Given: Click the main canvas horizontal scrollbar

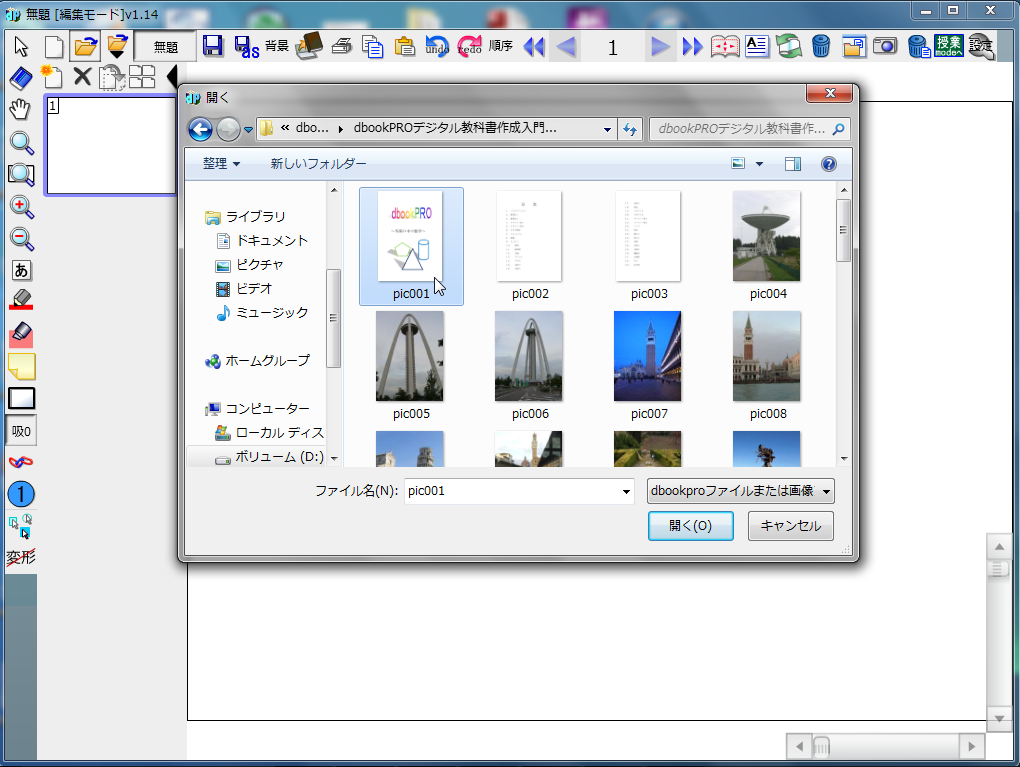Looking at the screenshot, I should pyautogui.click(x=885, y=746).
